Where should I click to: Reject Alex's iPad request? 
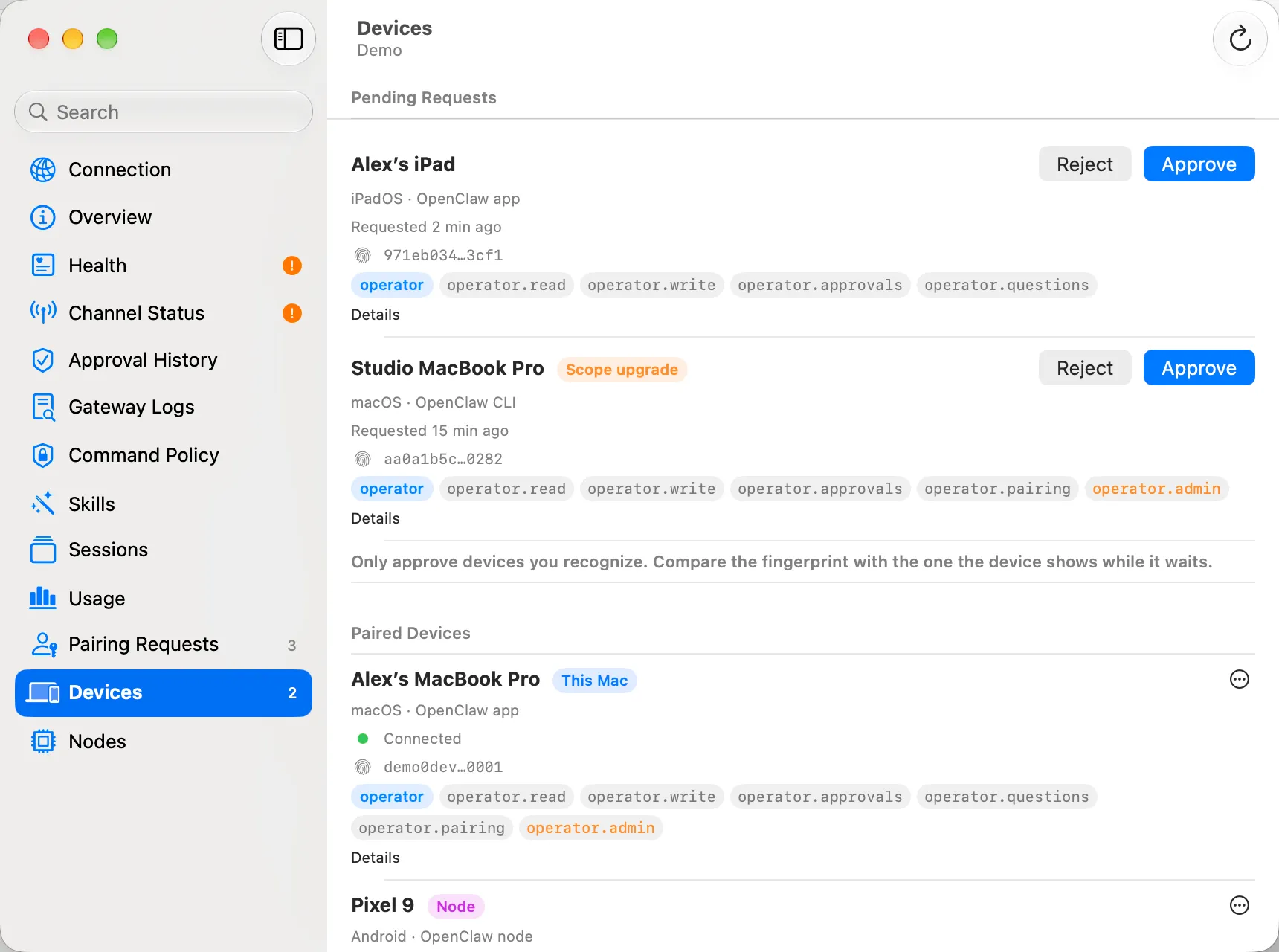(x=1085, y=164)
